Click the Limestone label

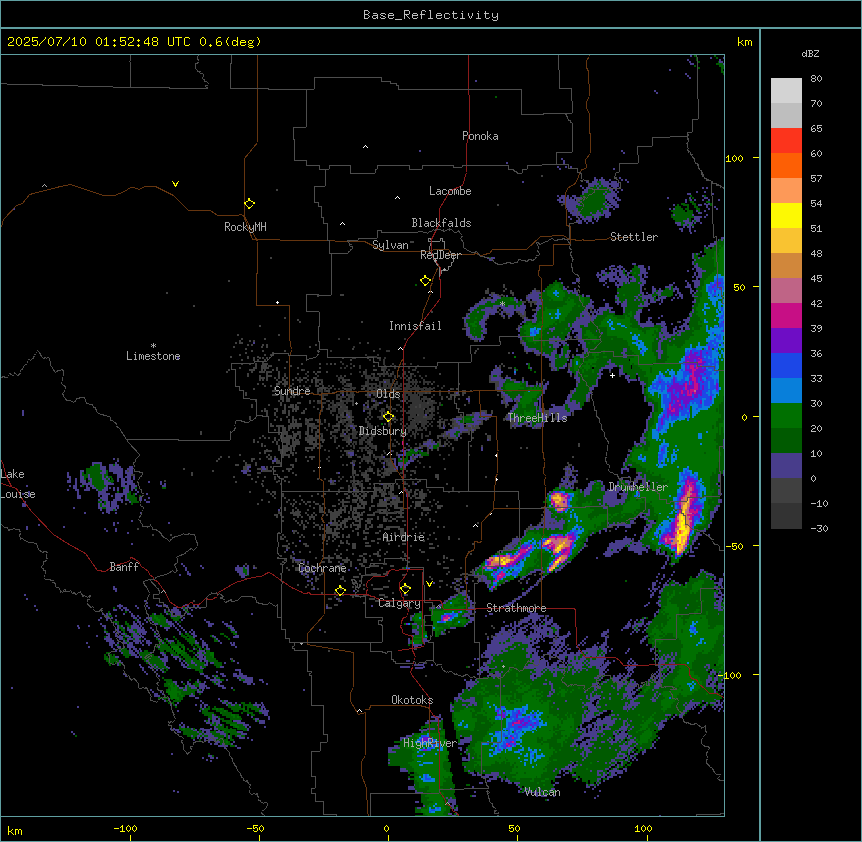(x=153, y=356)
